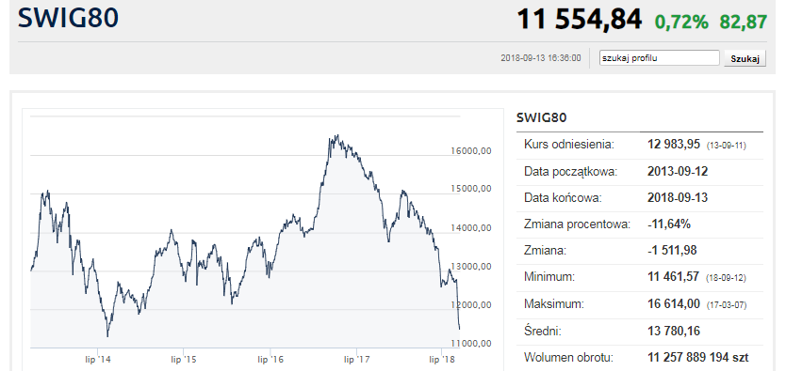Viewport: 786px width, 371px height.
Task: Click the 'Zmiana procentowa:' label
Action: click(x=577, y=224)
